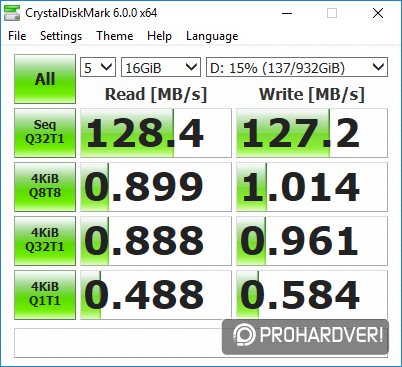
Task: Open the Theme menu
Action: [x=115, y=36]
